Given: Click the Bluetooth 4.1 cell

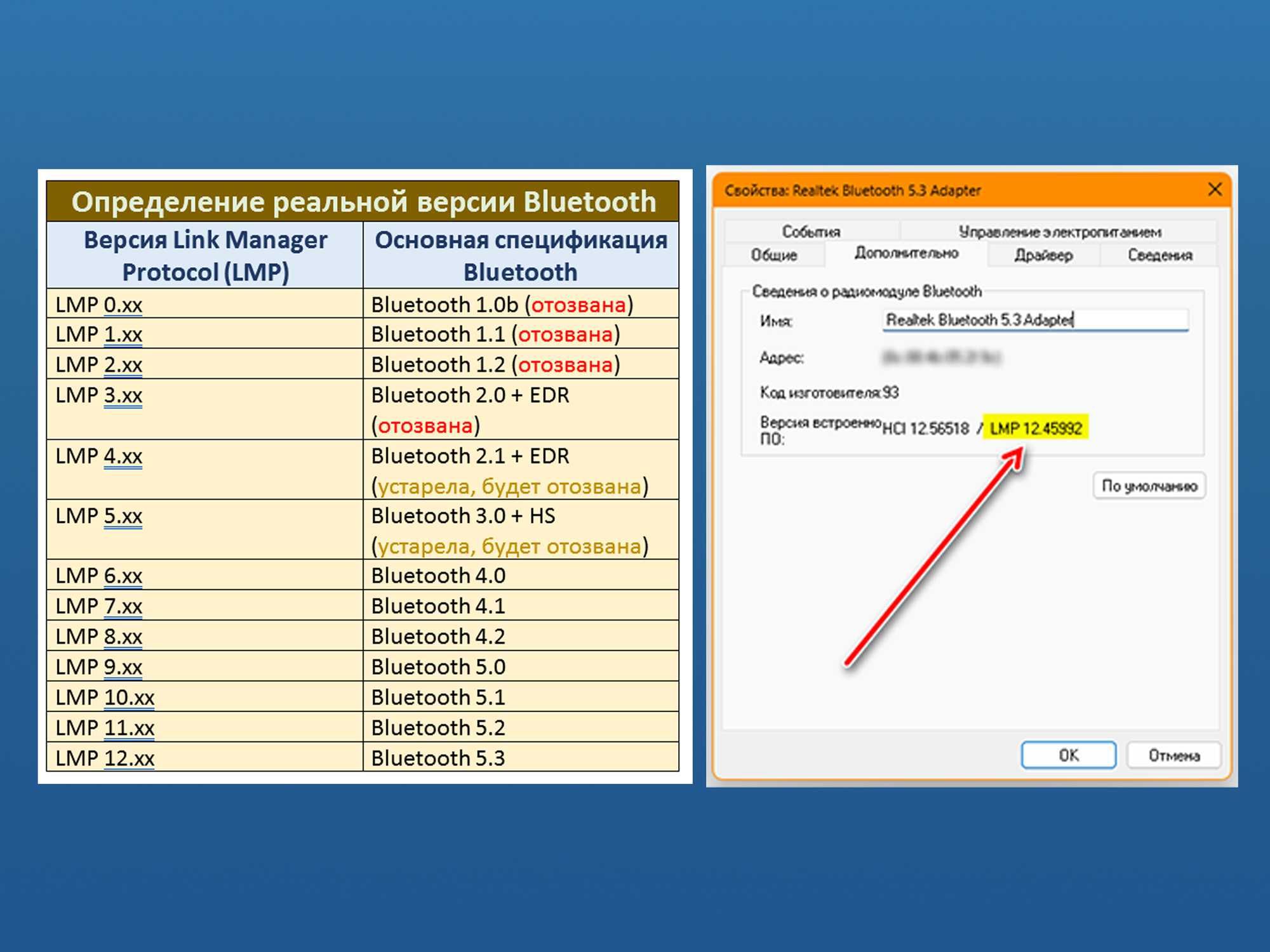Looking at the screenshot, I should click(x=521, y=605).
